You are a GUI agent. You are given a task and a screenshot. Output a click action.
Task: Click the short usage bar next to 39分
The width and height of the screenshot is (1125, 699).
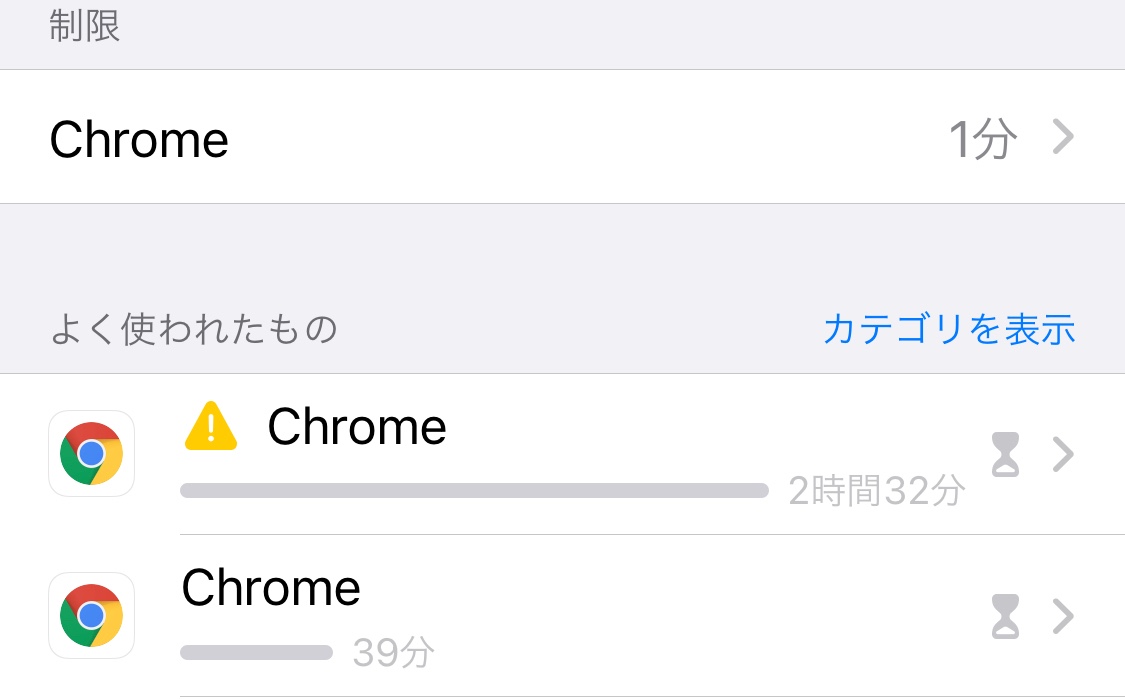pos(256,653)
